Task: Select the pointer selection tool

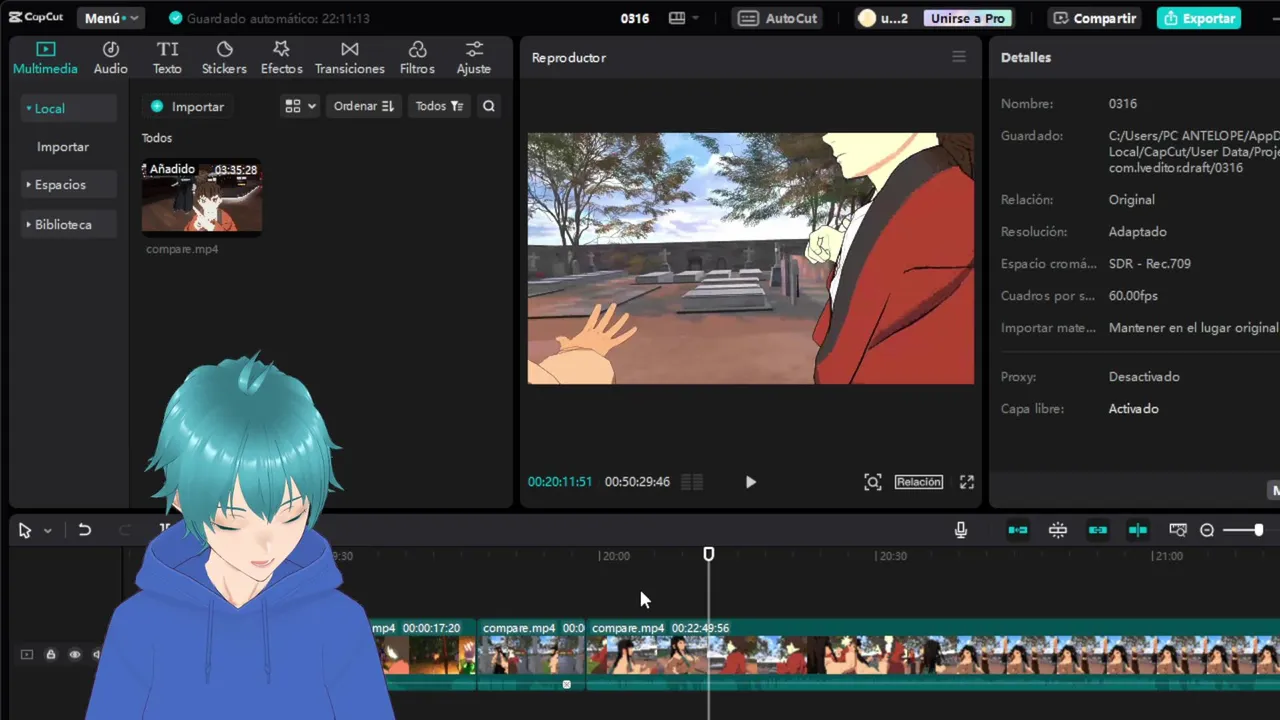Action: (25, 531)
